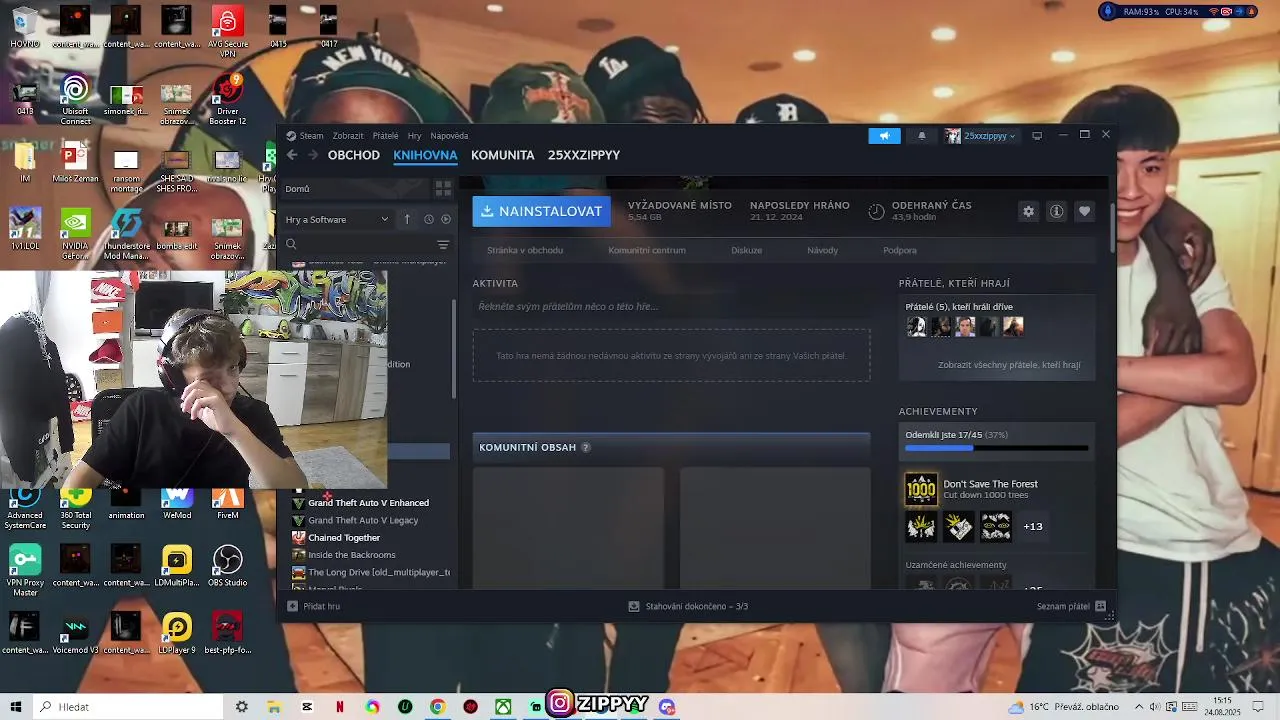Open Stránka v obchodě link

click(525, 250)
